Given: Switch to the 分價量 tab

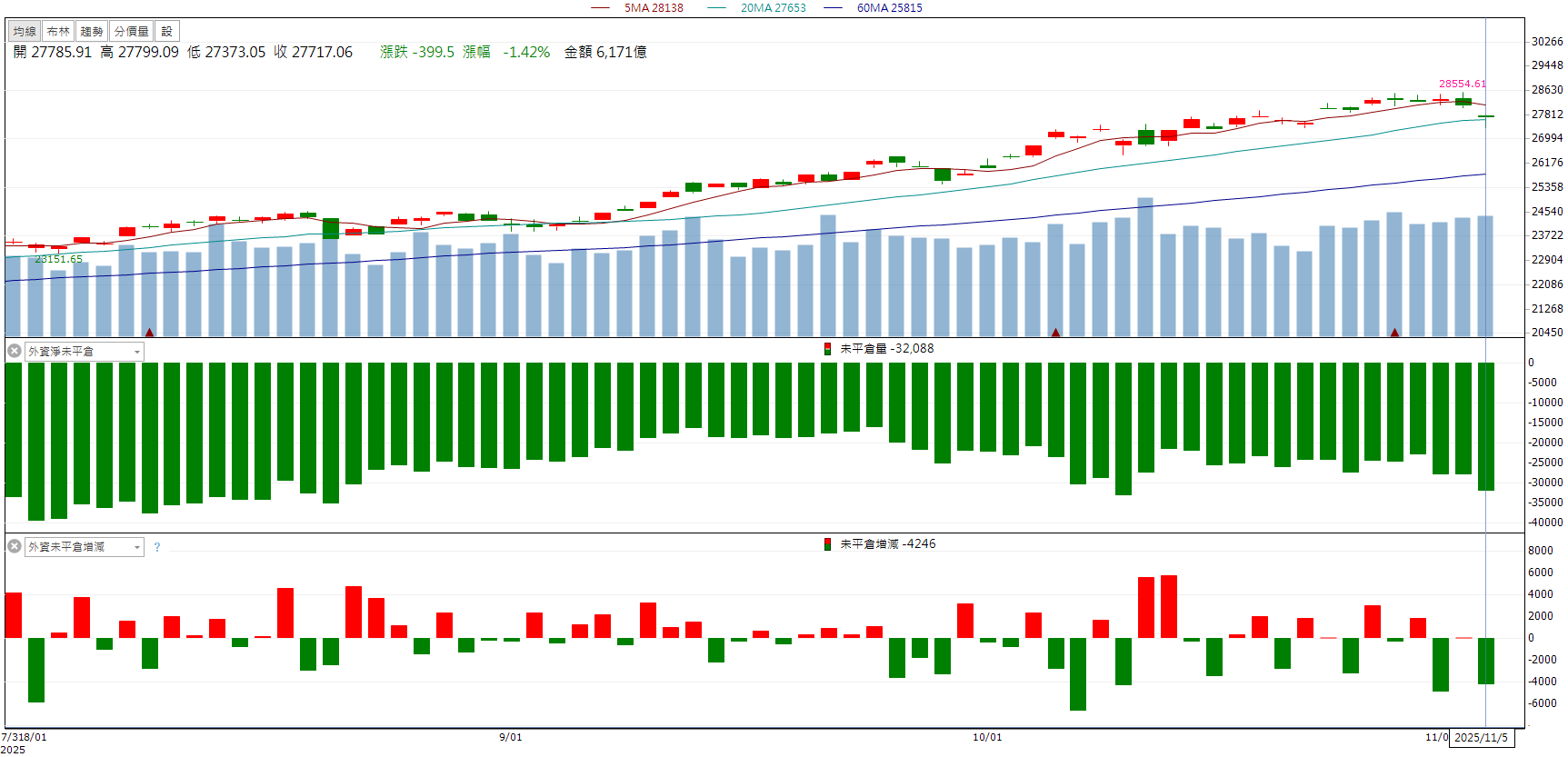Looking at the screenshot, I should (132, 31).
